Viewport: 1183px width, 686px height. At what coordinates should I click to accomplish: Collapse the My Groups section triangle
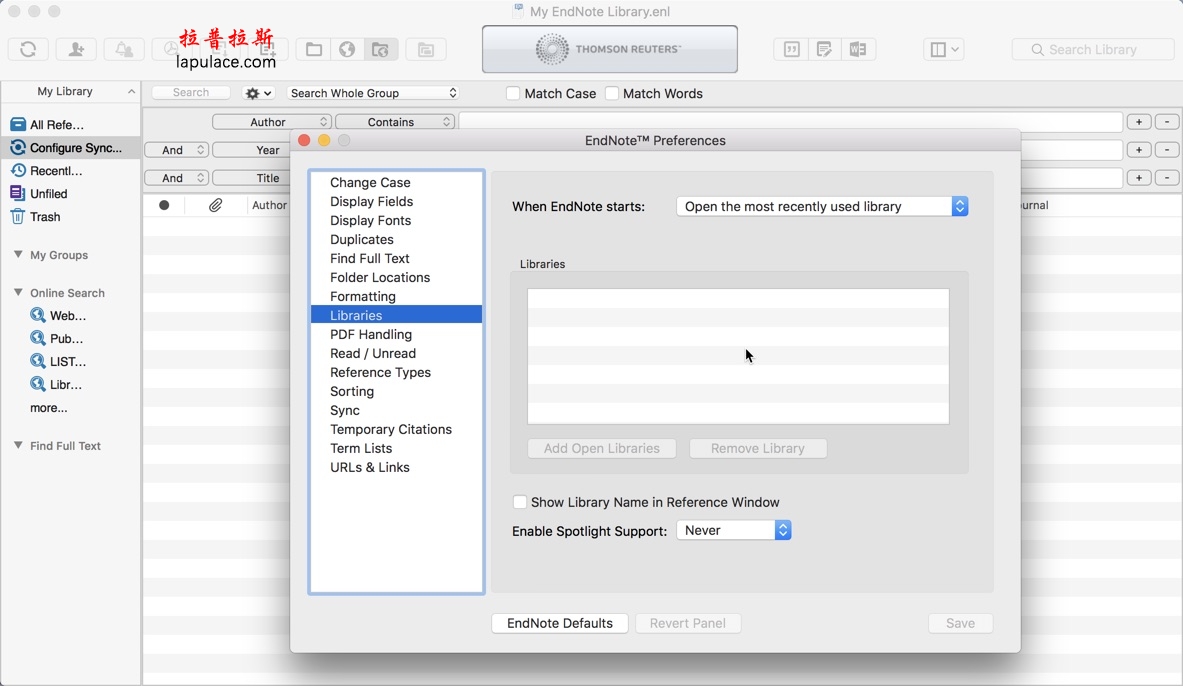pos(18,254)
